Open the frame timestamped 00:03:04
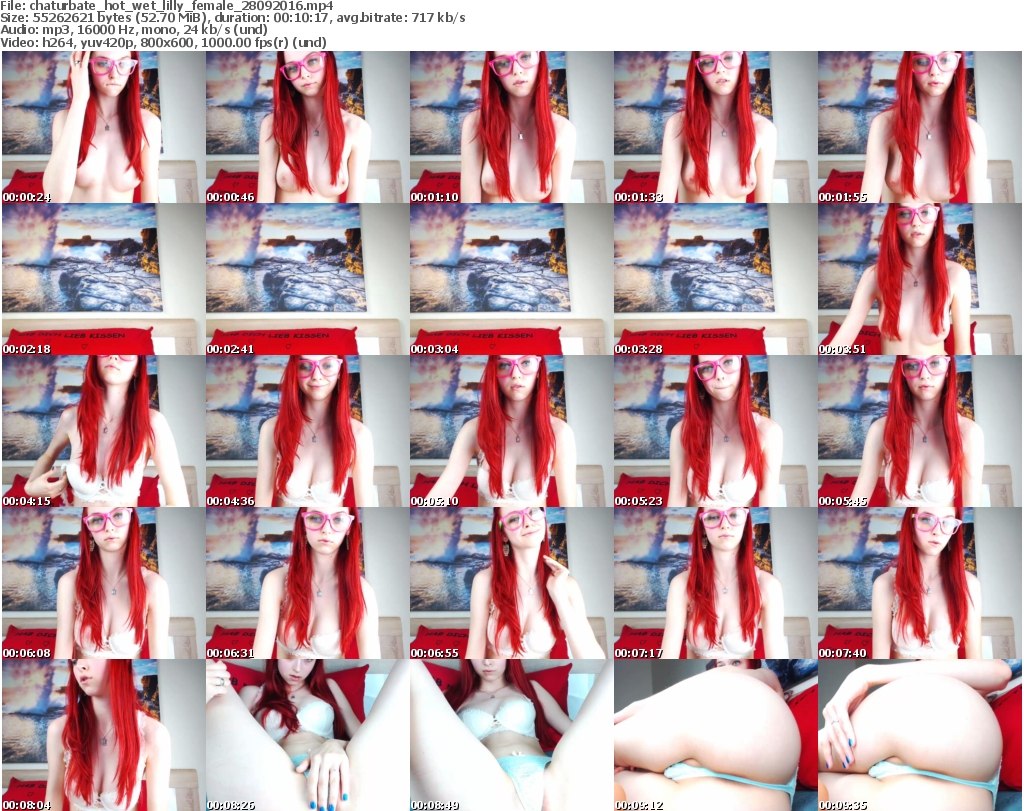The width and height of the screenshot is (1024, 811). click(x=511, y=279)
